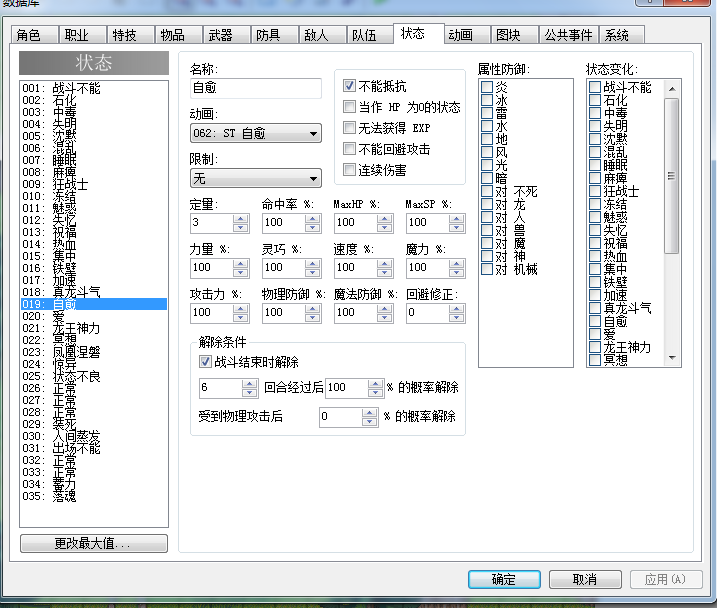Viewport: 717px width, 608px height.
Task: Select state 023: 凤凰涅磐
Action: pyautogui.click(x=94, y=352)
